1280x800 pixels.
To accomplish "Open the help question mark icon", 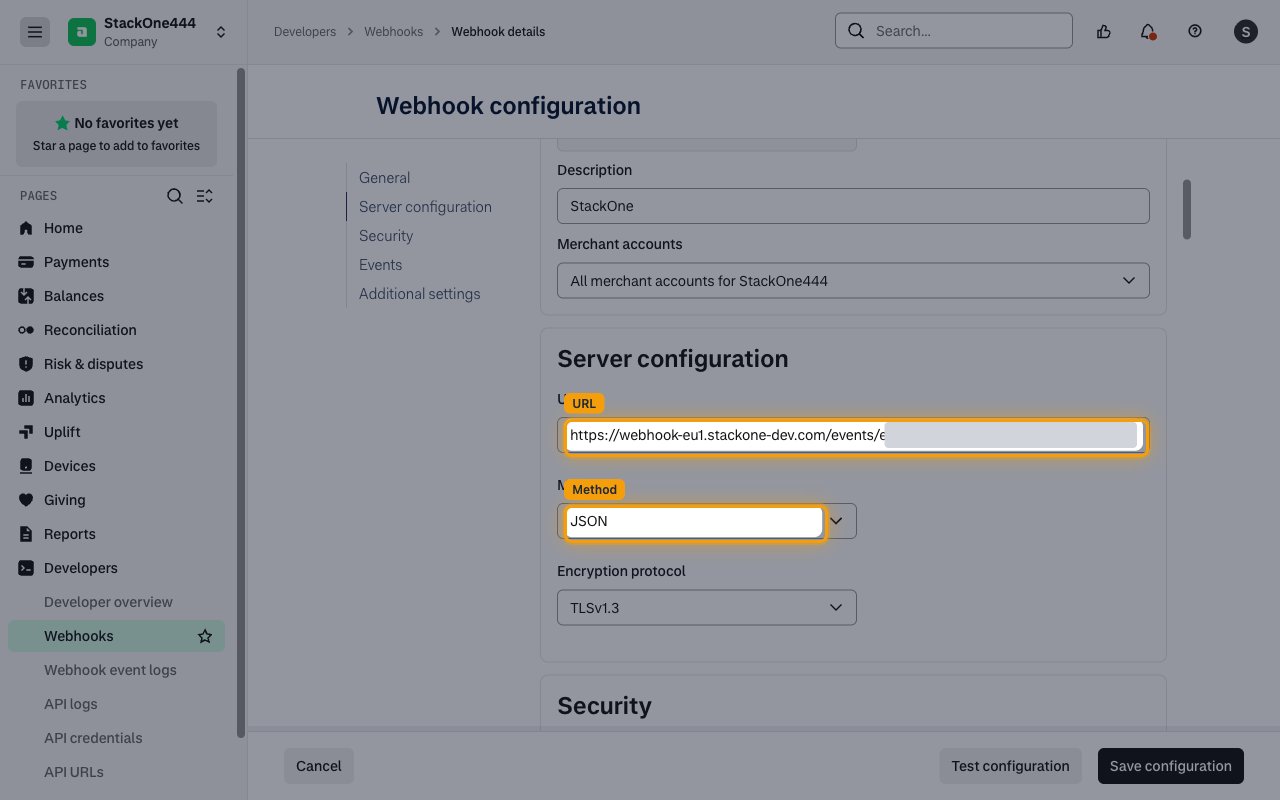I will pos(1195,31).
